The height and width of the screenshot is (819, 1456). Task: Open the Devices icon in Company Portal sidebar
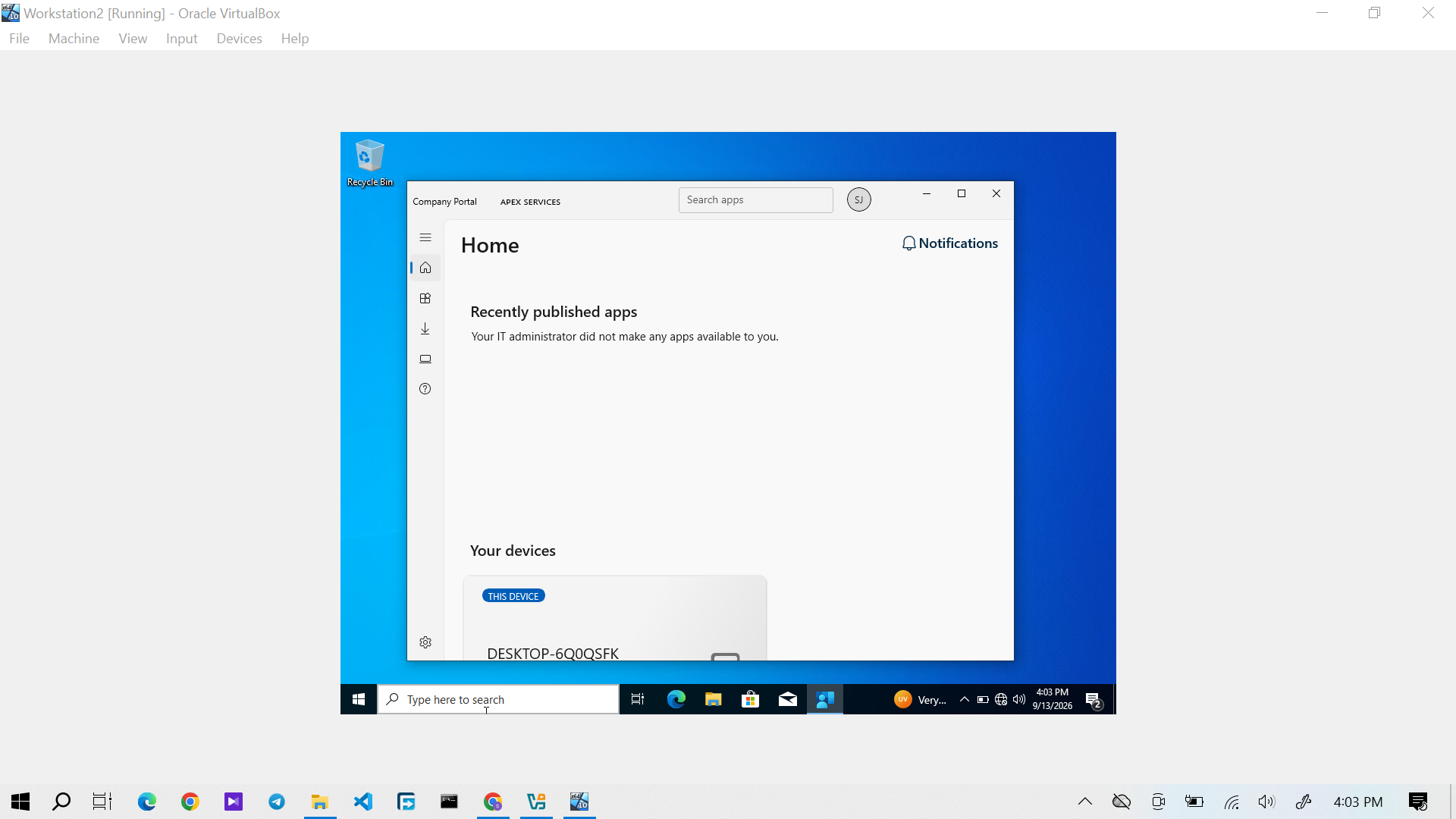tap(425, 359)
